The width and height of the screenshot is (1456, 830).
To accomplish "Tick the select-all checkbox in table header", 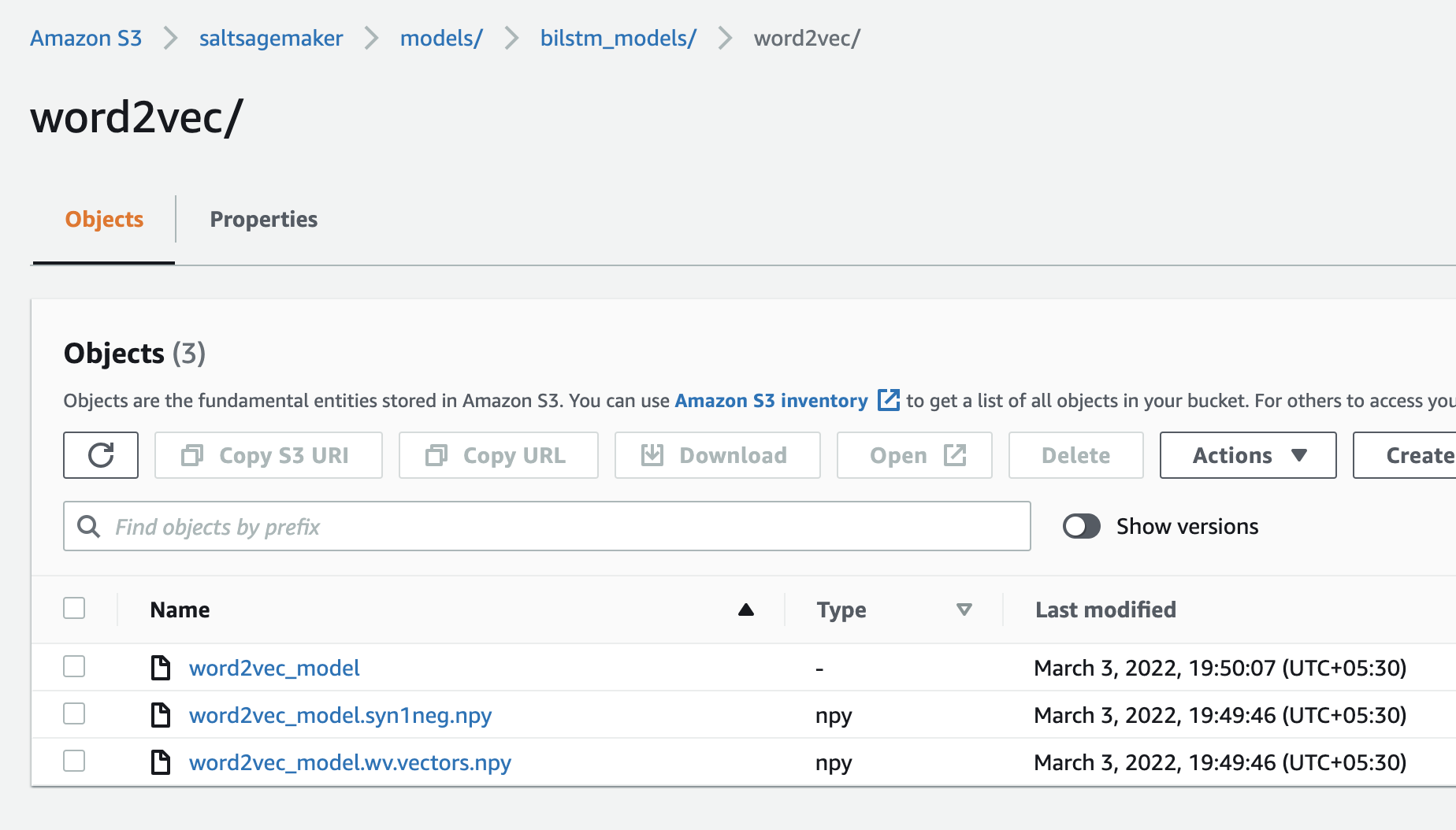I will [x=74, y=609].
